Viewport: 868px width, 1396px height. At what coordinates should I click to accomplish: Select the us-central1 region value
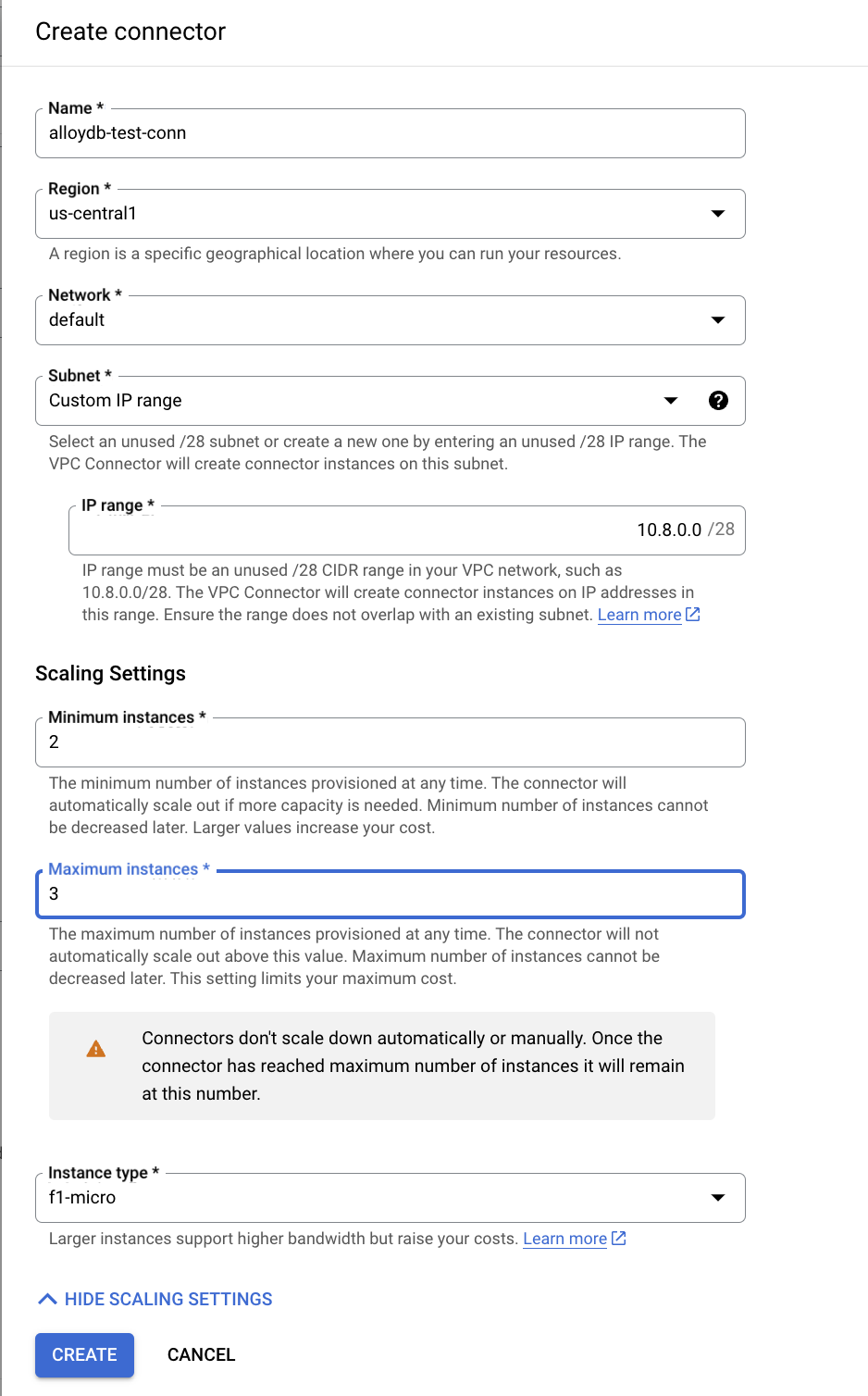(x=93, y=214)
